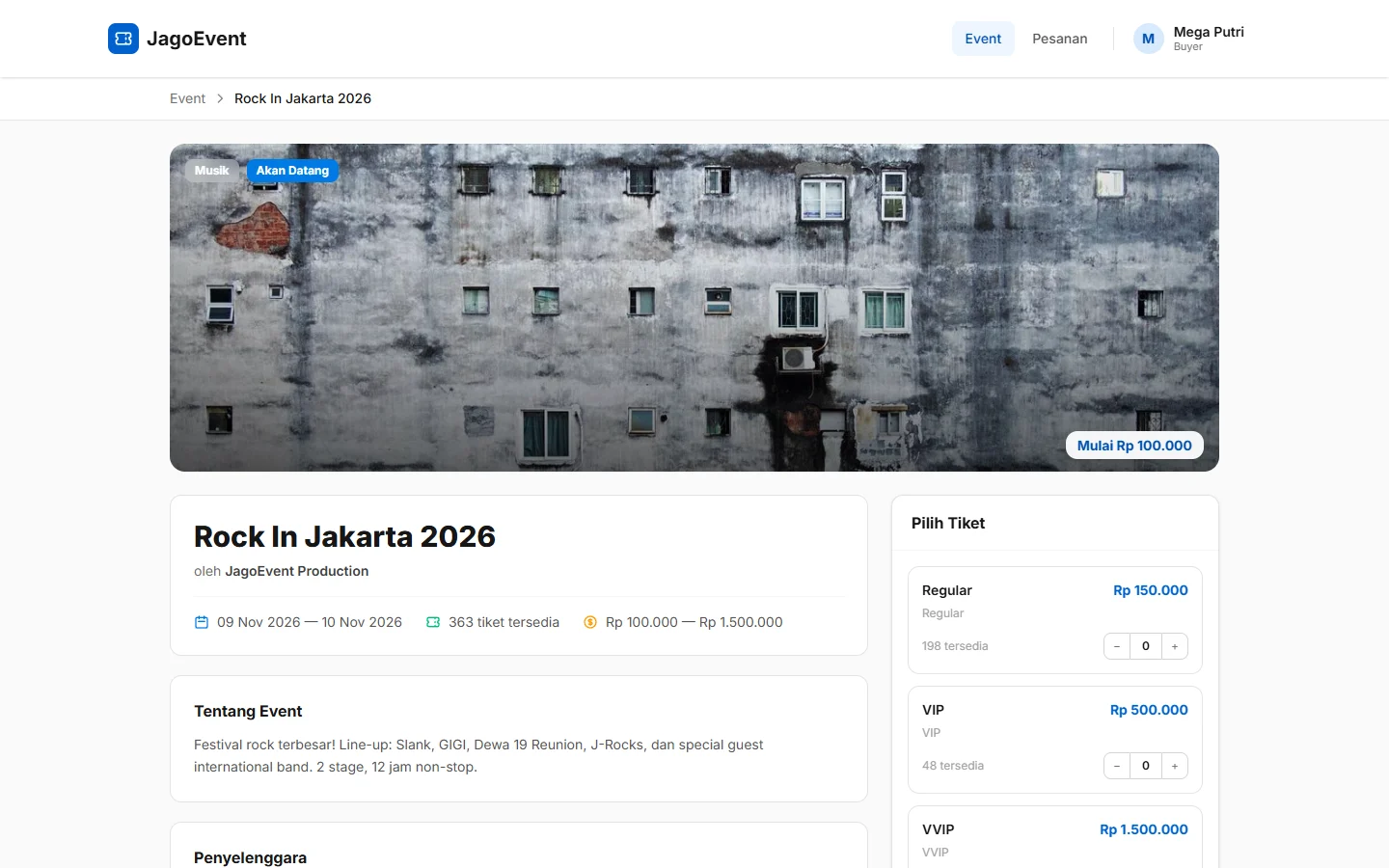Click the Rock In Jakarta 2026 heading
The width and height of the screenshot is (1389, 868).
pos(344,536)
